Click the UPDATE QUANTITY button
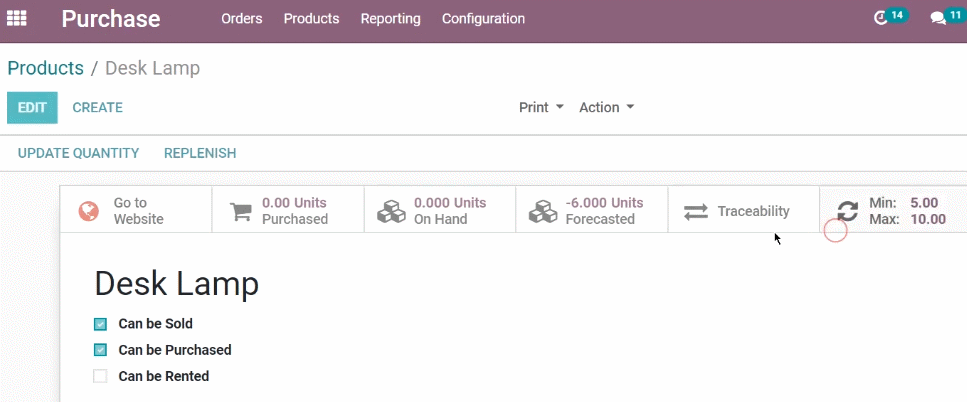Image resolution: width=967 pixels, height=402 pixels. (x=78, y=153)
